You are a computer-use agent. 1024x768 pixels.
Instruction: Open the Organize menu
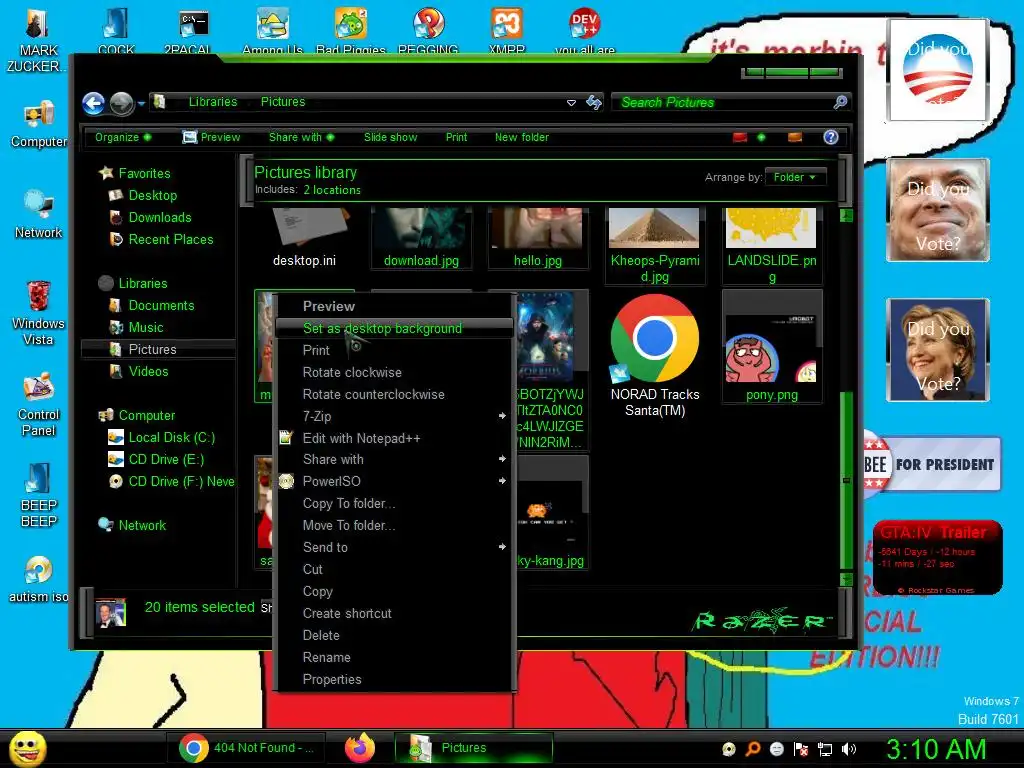coord(123,137)
